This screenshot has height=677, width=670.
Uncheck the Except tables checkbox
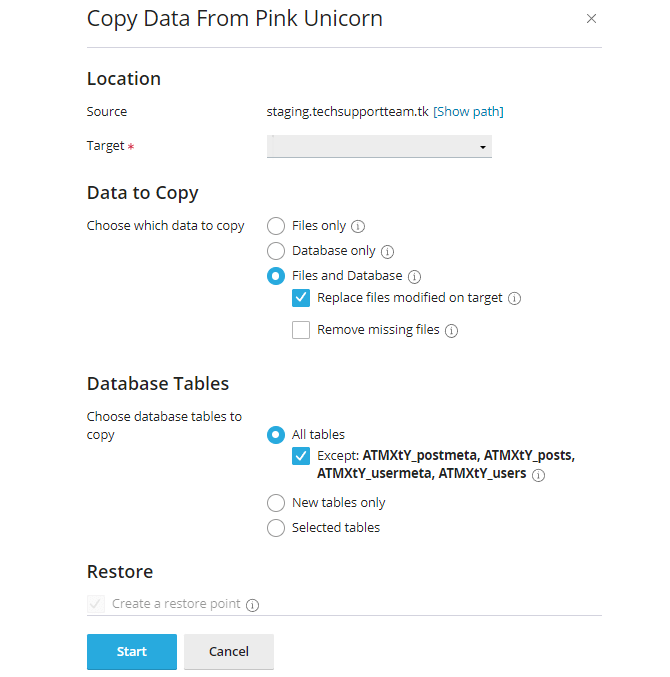click(301, 456)
